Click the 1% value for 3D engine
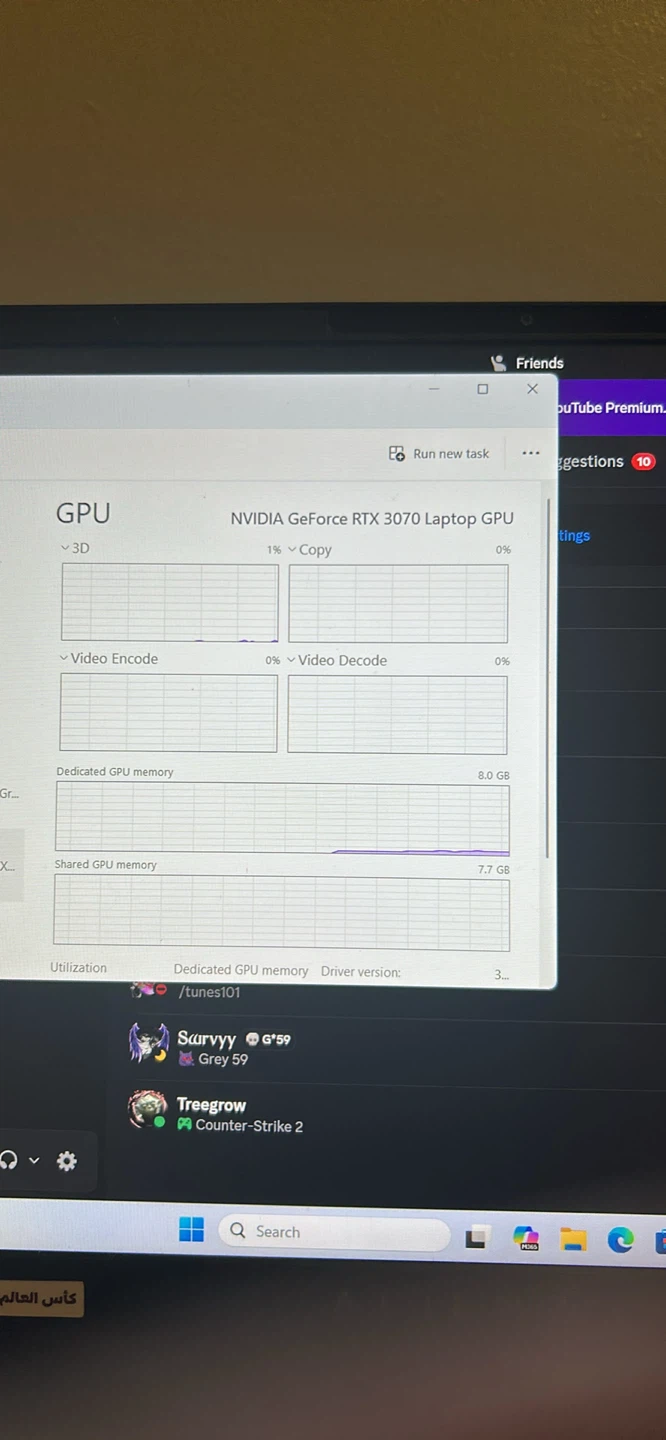This screenshot has height=1440, width=666. pos(273,550)
